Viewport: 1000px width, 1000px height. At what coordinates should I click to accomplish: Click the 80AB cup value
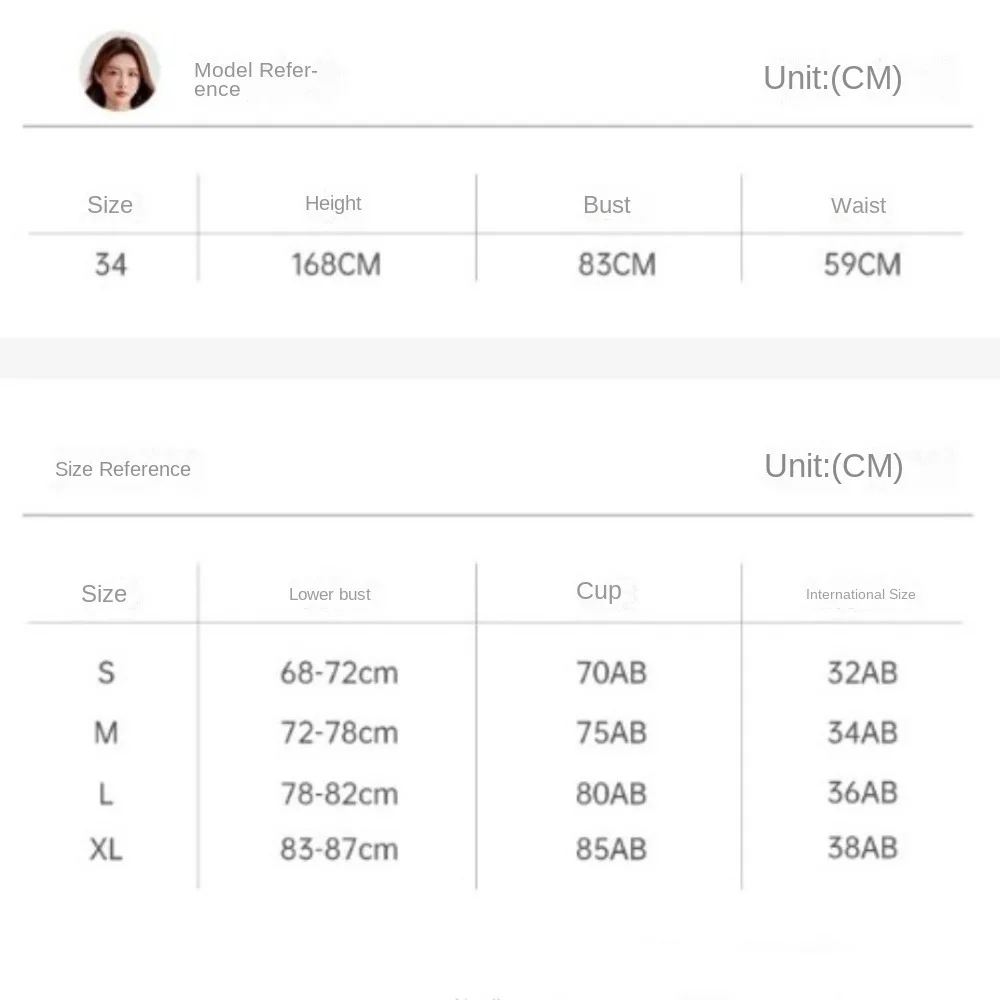[x=611, y=794]
